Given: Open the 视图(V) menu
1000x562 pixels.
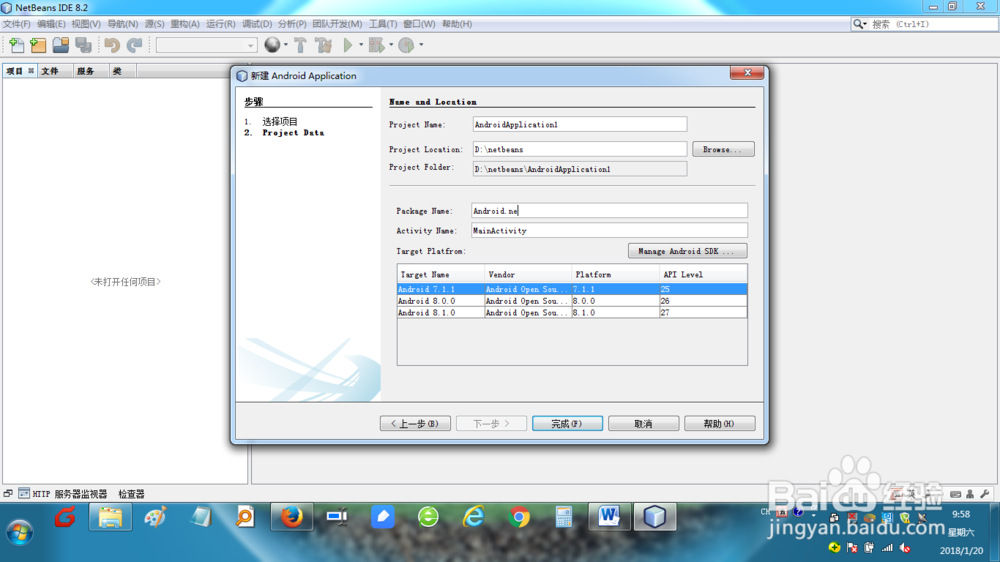Looking at the screenshot, I should tap(86, 24).
